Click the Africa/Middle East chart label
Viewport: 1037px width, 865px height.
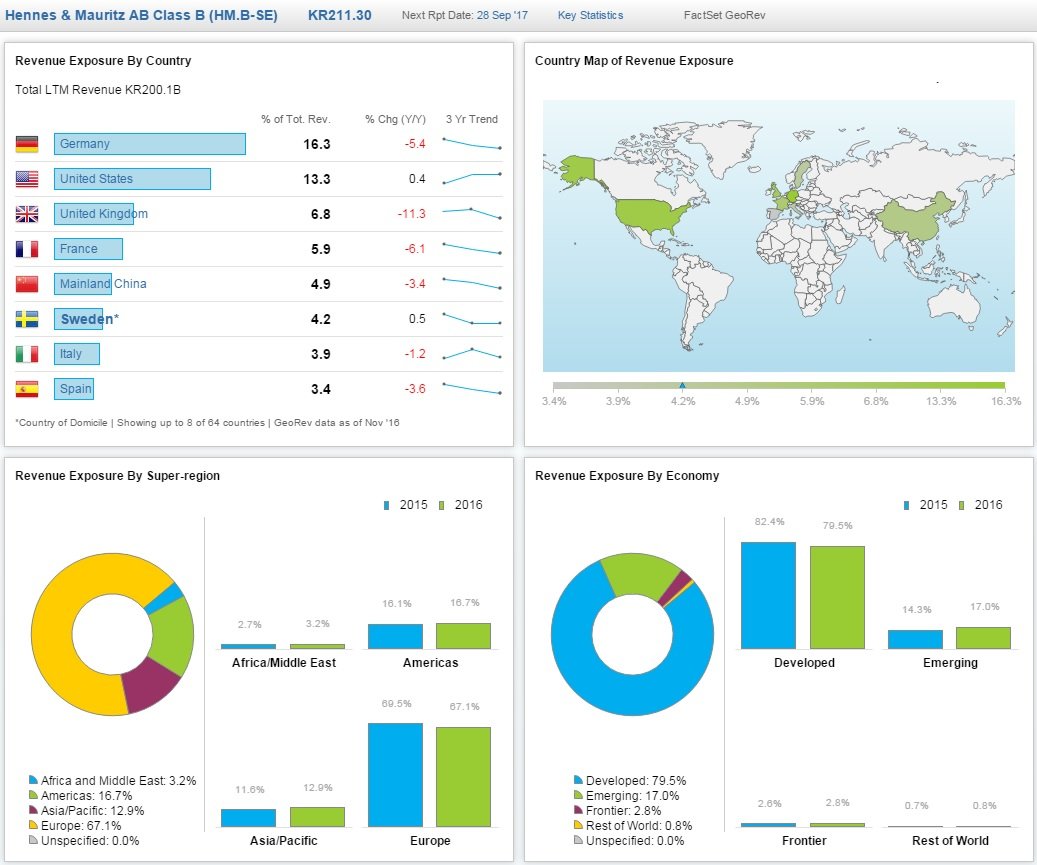pyautogui.click(x=284, y=663)
